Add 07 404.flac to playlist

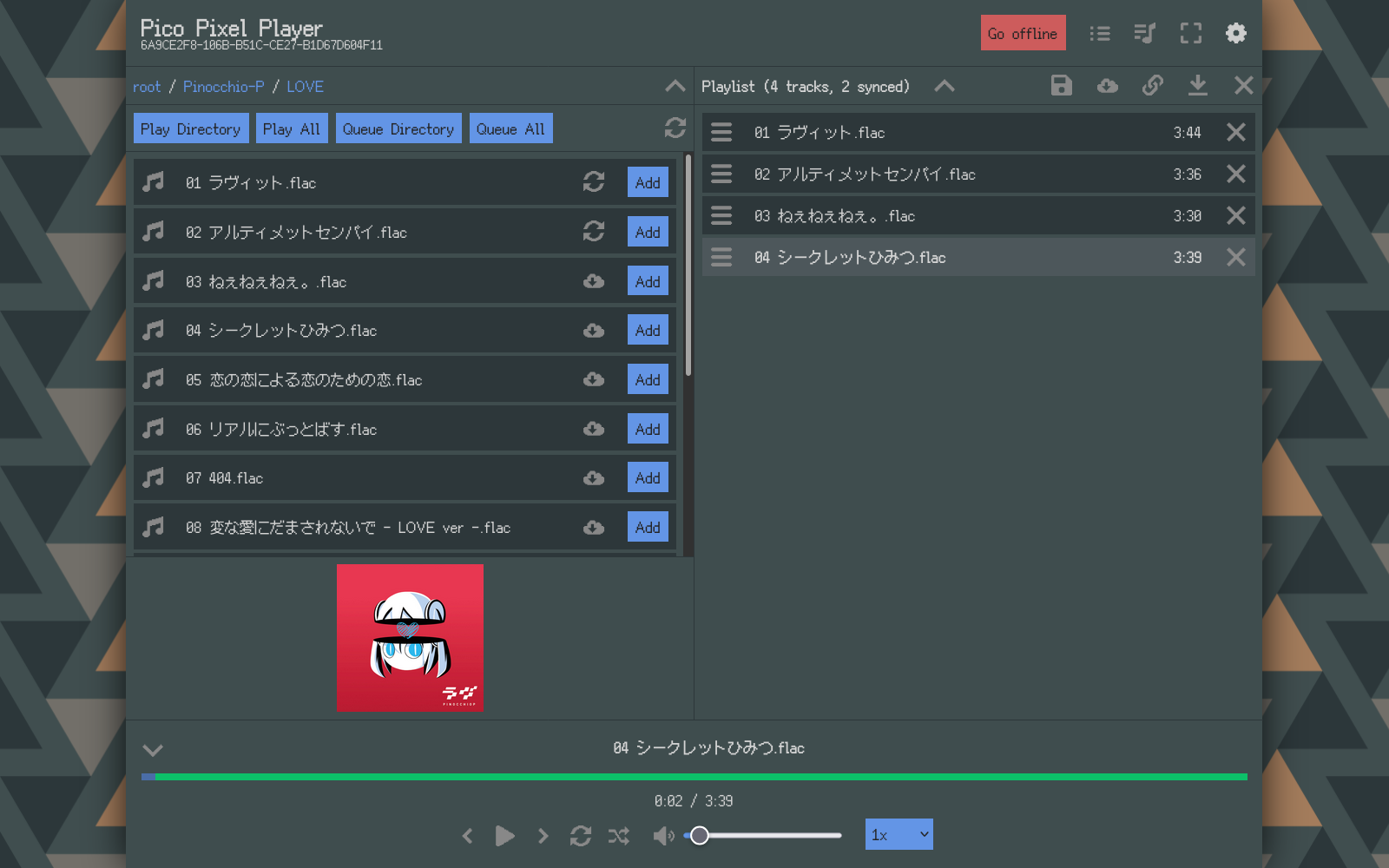click(x=648, y=477)
